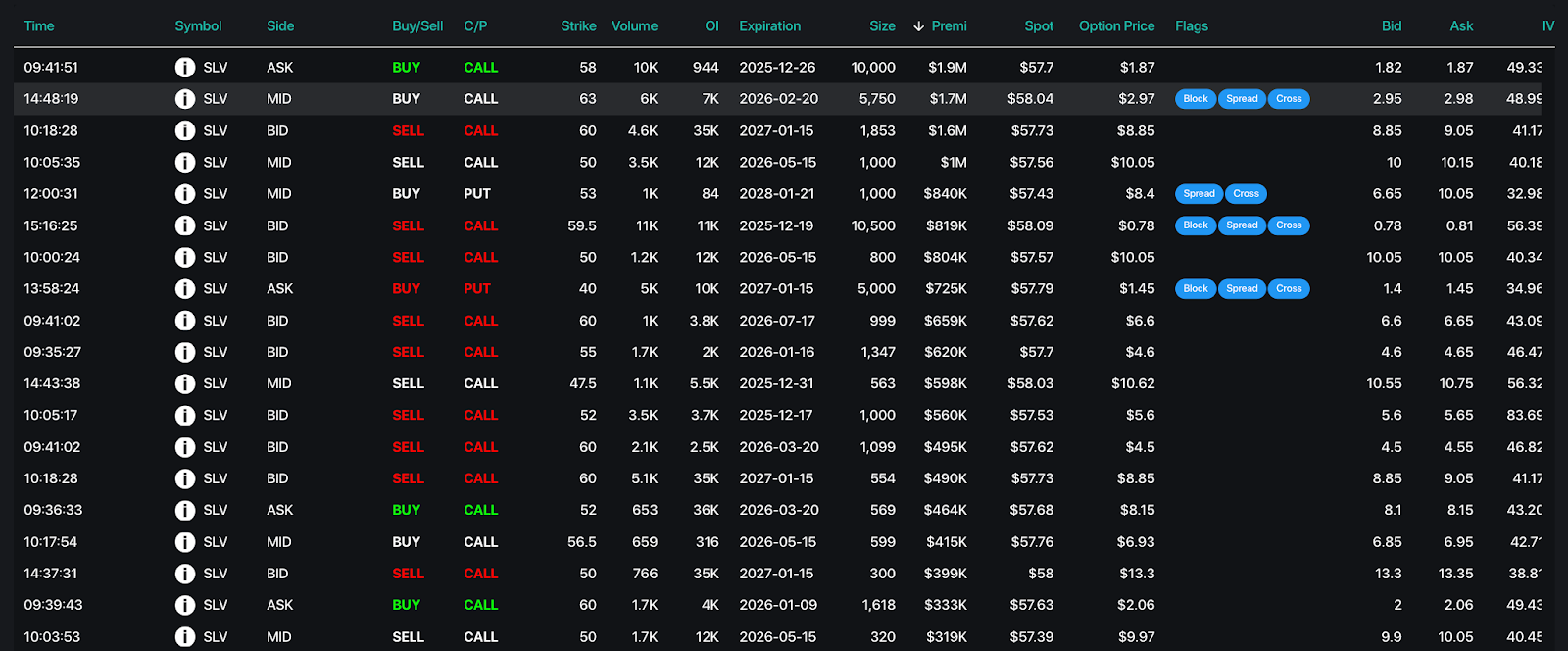Click info icon in the 10:05:17 row
The width and height of the screenshot is (1568, 651).
[x=184, y=416]
